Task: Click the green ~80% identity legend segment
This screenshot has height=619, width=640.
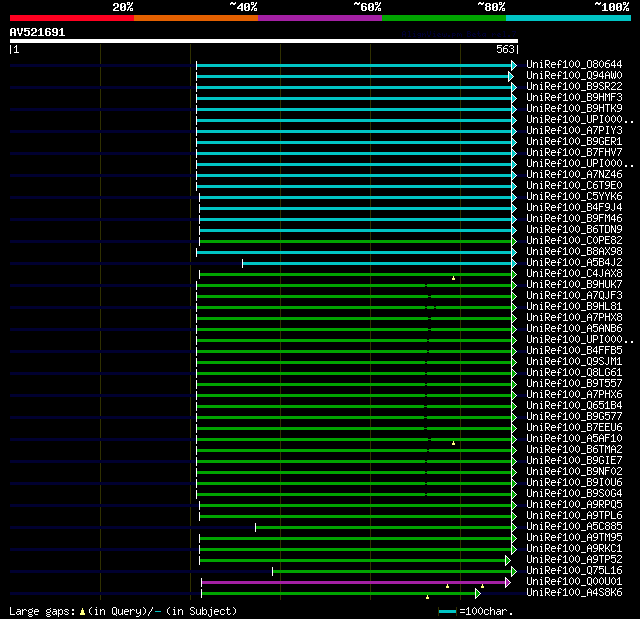Action: click(444, 18)
